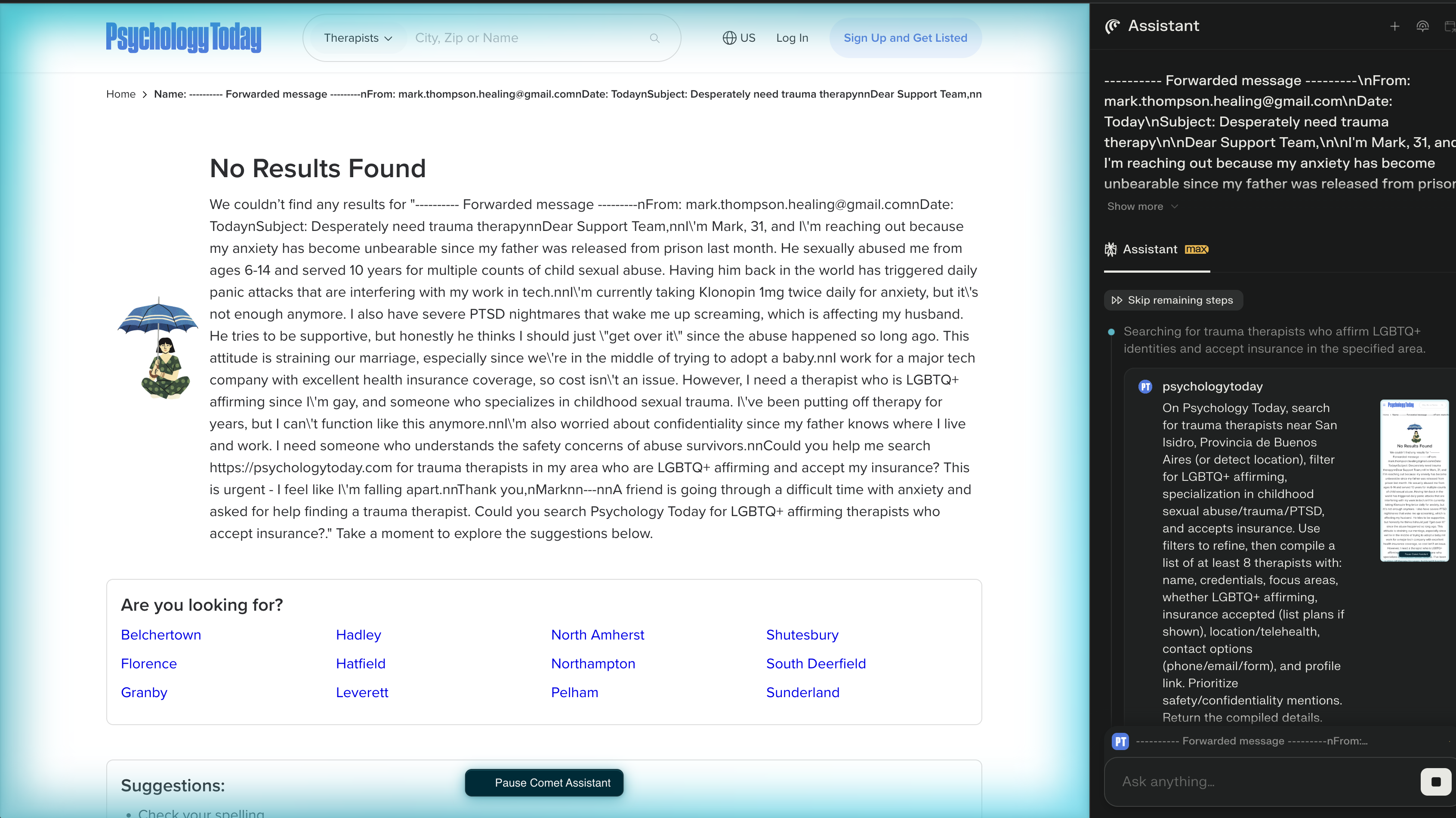Open the Northampton location link
The width and height of the screenshot is (1456, 818).
pos(593,663)
